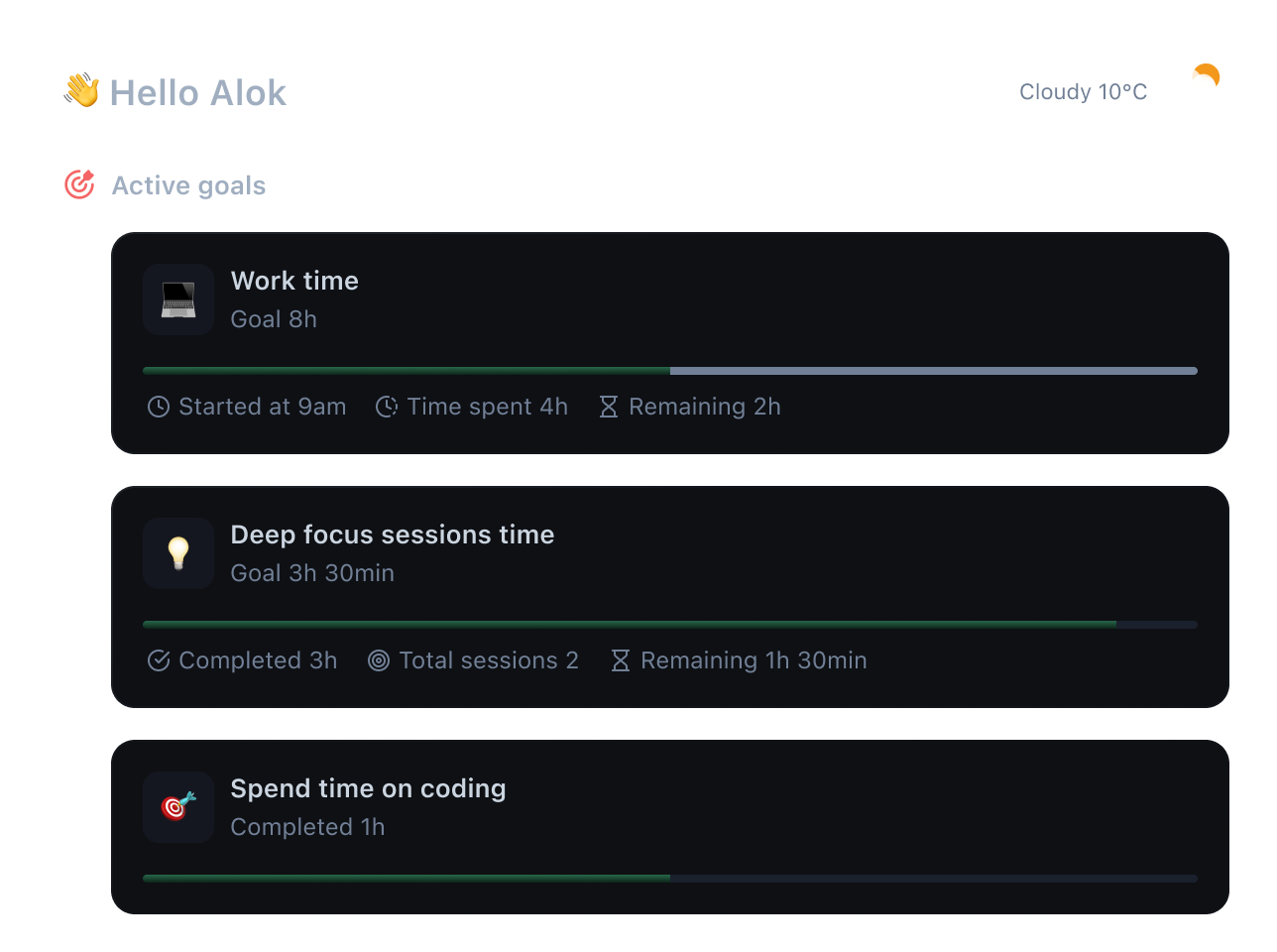The image size is (1277, 952).
Task: Click the Time spent 4h timer icon
Action: (x=387, y=407)
